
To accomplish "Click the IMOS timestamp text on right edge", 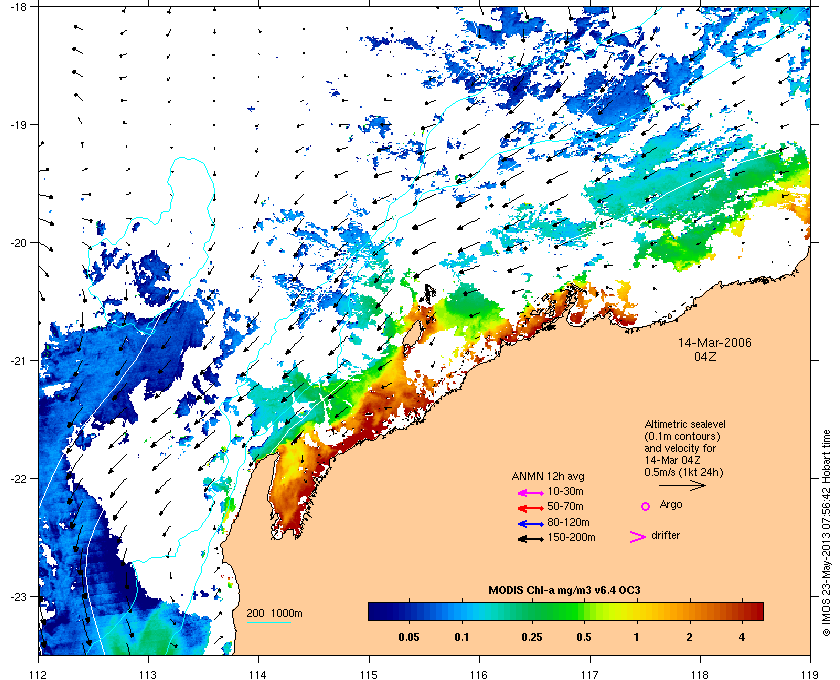I will pos(826,534).
